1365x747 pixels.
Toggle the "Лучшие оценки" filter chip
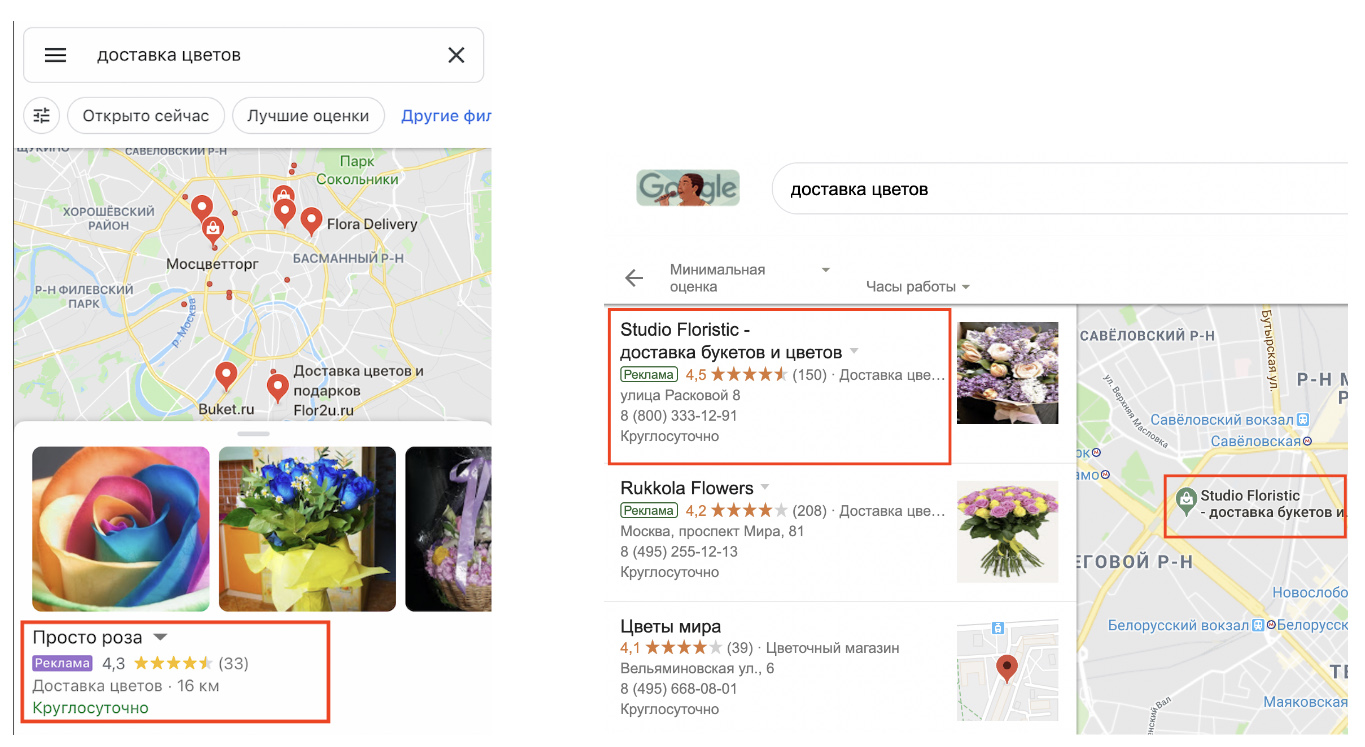tap(308, 116)
